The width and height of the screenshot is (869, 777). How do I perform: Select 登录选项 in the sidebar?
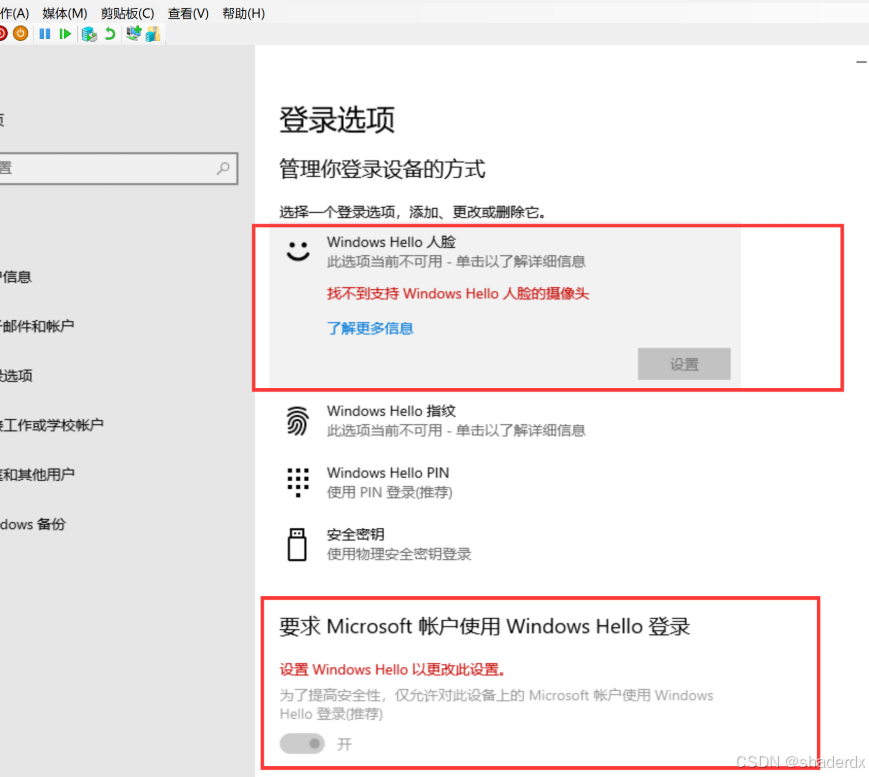click(x=16, y=376)
